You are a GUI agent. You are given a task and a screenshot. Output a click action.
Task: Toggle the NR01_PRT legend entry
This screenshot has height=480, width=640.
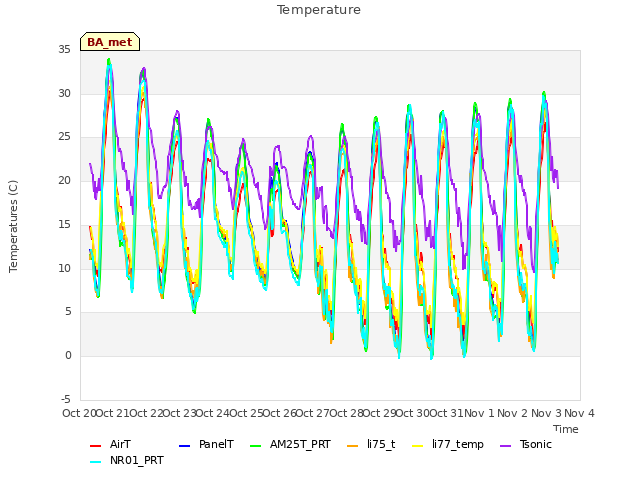point(127,461)
